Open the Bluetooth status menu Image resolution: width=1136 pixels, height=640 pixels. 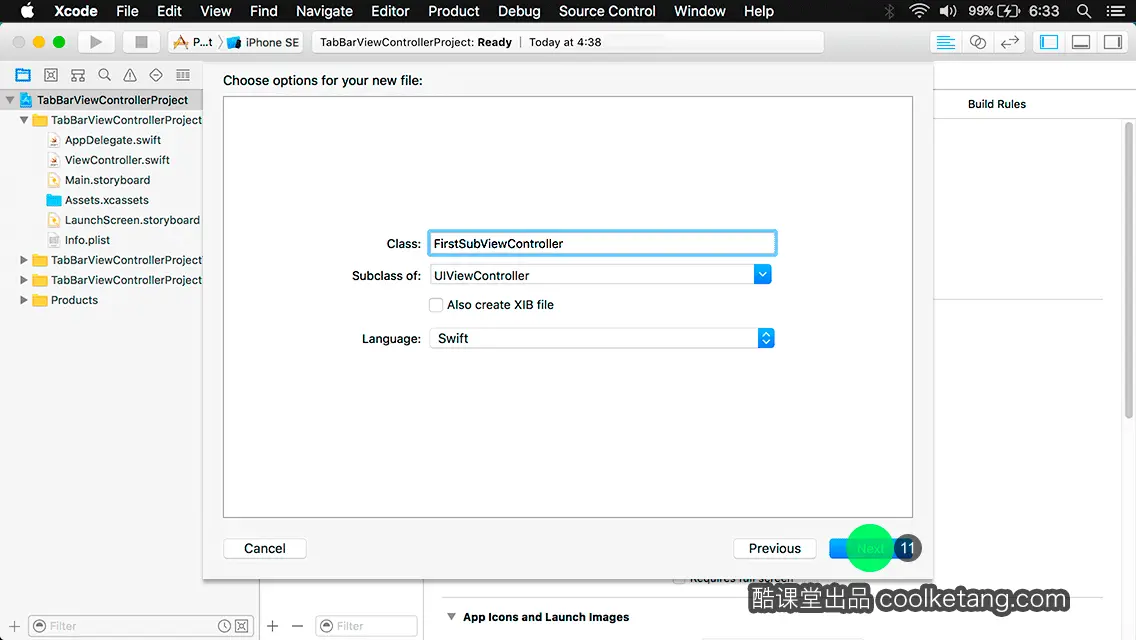tap(890, 11)
